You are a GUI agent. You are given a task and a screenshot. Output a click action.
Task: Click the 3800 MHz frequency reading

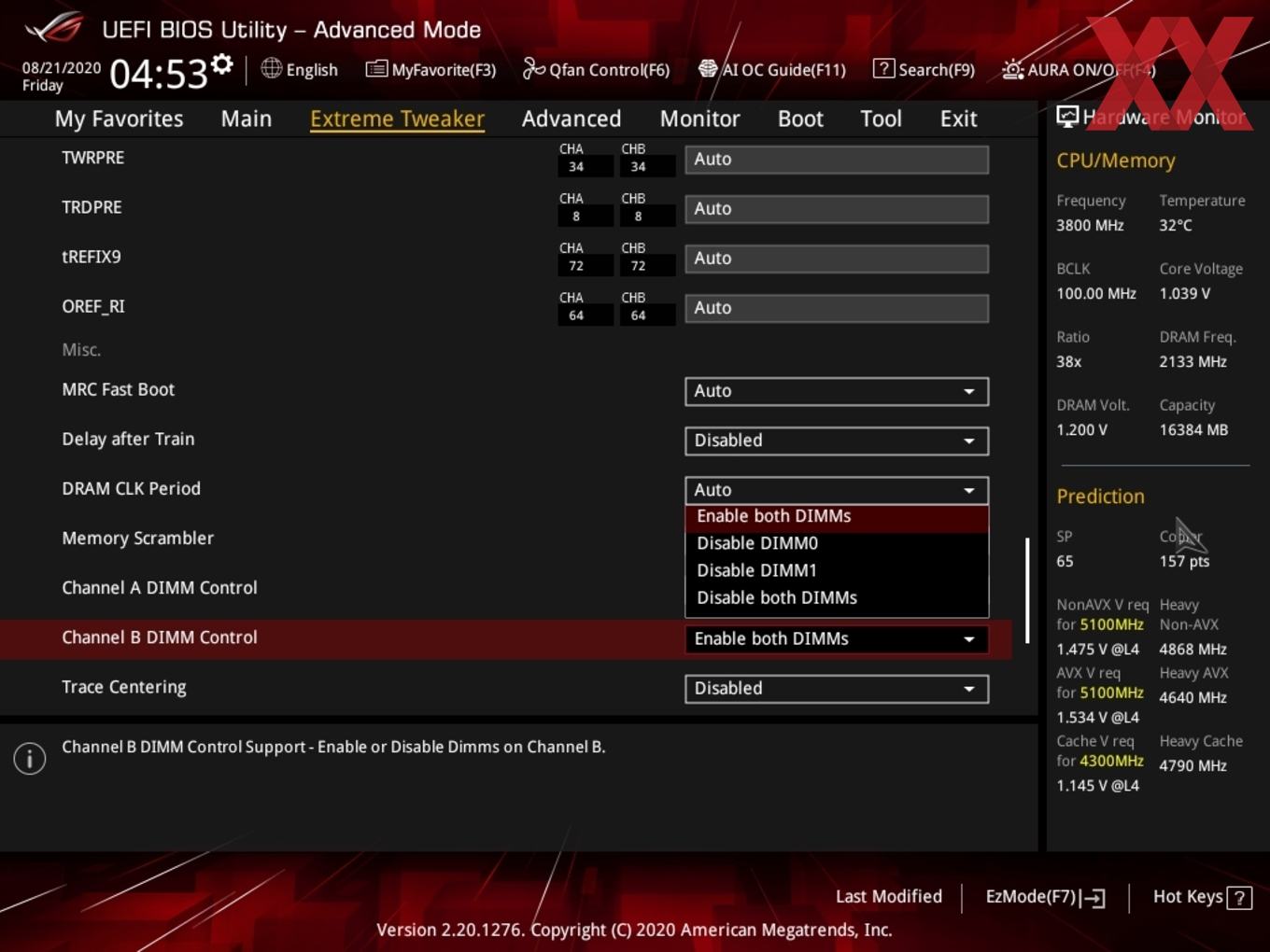click(x=1090, y=225)
